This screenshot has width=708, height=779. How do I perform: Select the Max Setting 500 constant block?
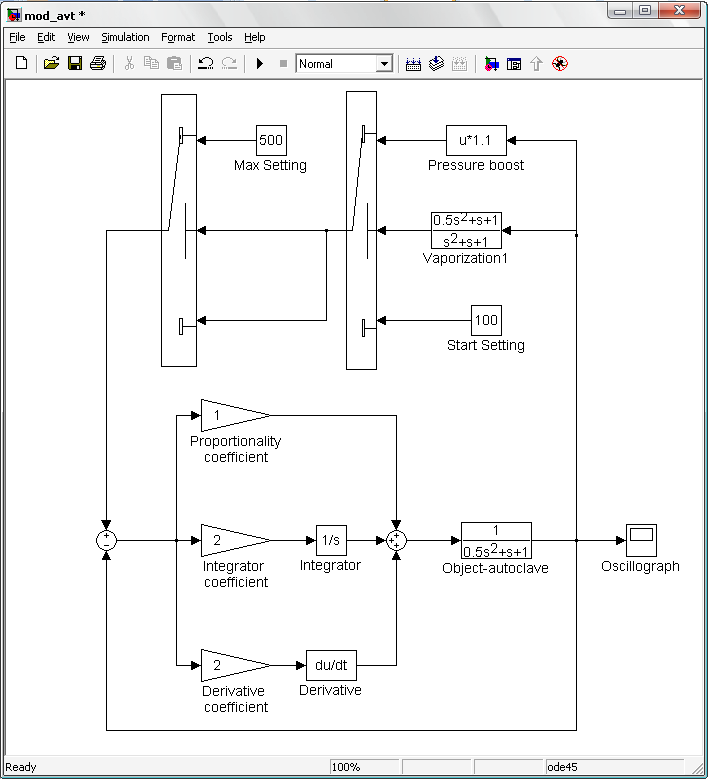tap(271, 140)
